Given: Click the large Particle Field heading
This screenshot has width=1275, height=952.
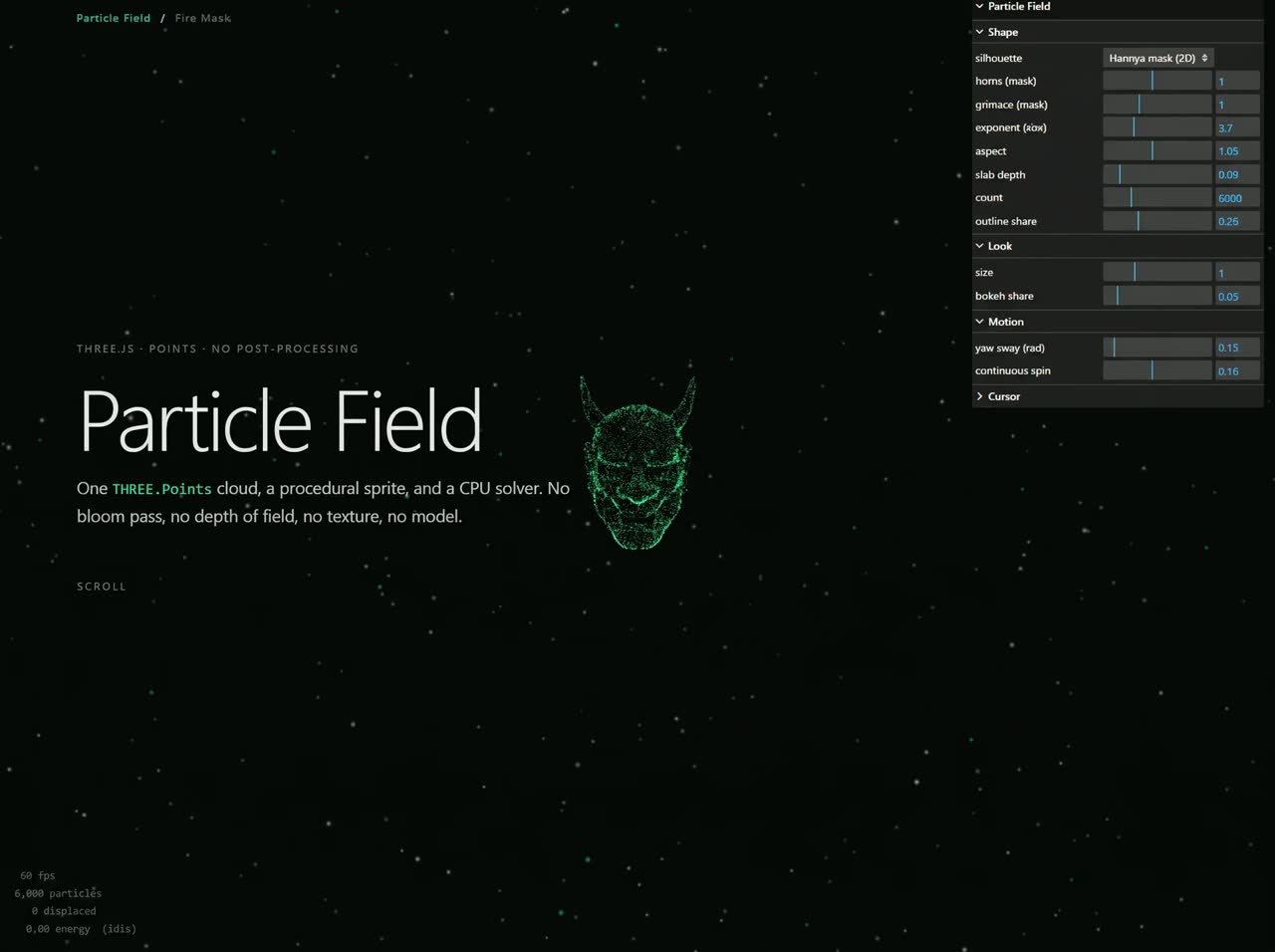Looking at the screenshot, I should (x=280, y=421).
